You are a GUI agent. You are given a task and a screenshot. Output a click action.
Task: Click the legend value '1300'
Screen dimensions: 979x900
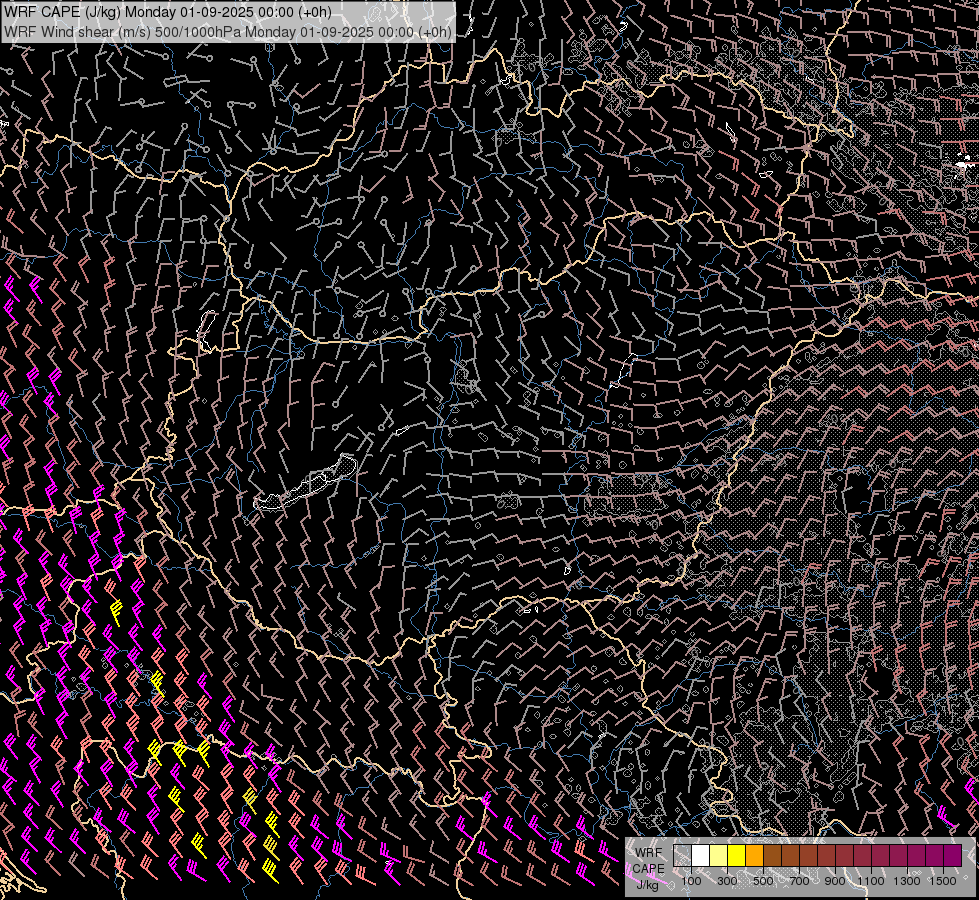tap(908, 881)
